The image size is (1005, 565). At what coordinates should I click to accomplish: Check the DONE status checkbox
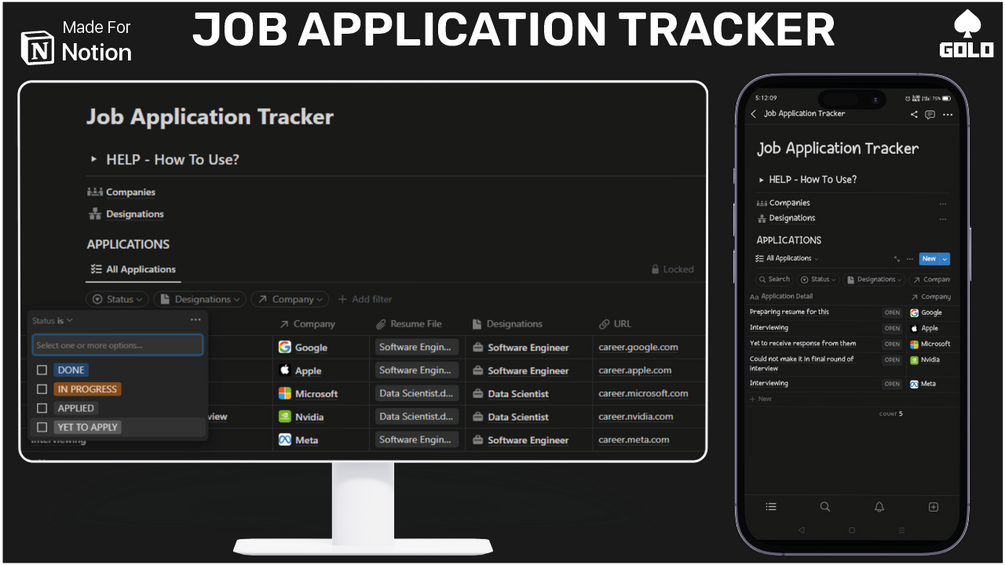pyautogui.click(x=42, y=370)
